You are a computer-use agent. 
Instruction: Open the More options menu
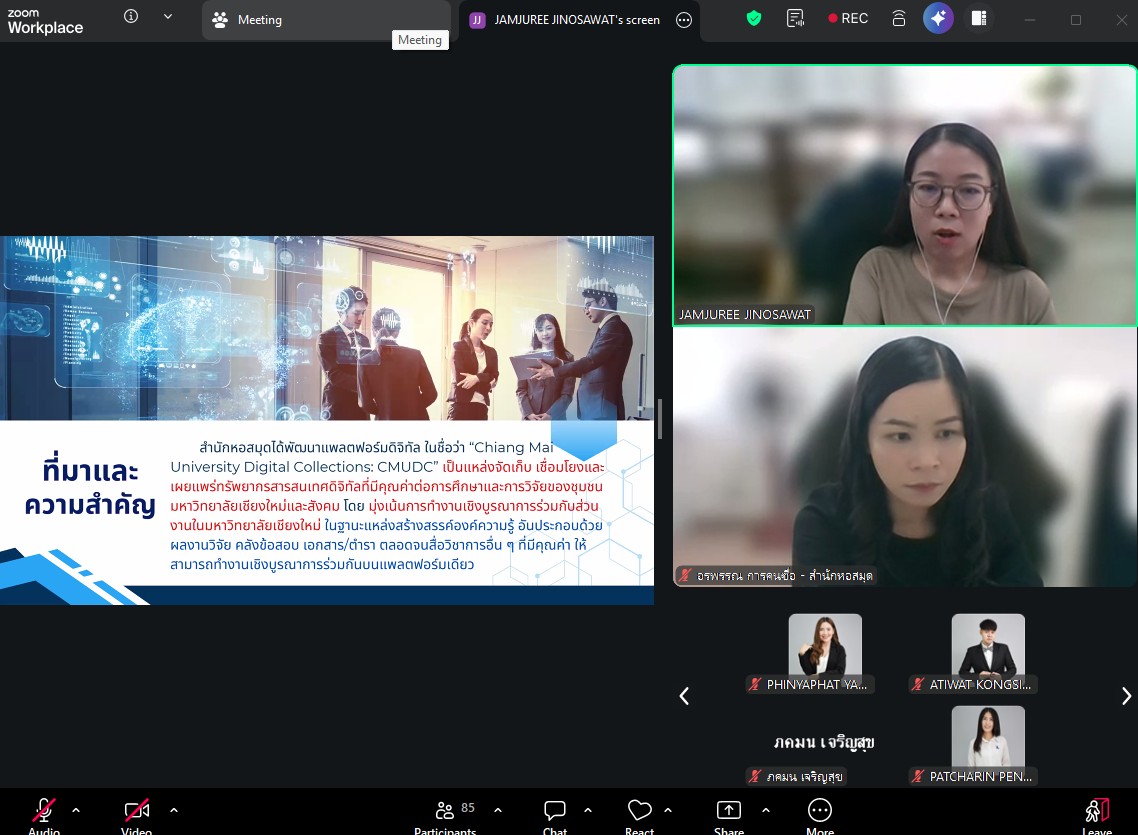[x=819, y=811]
